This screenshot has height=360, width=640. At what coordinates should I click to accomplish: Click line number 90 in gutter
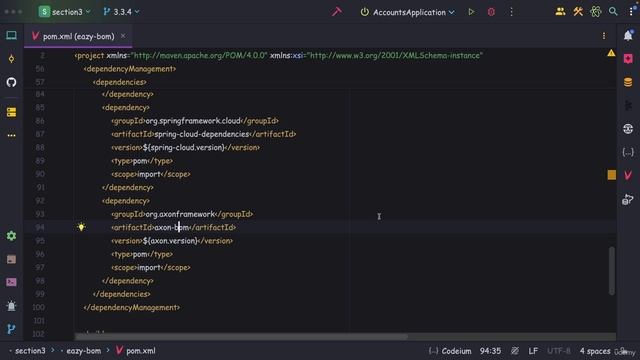(x=40, y=174)
